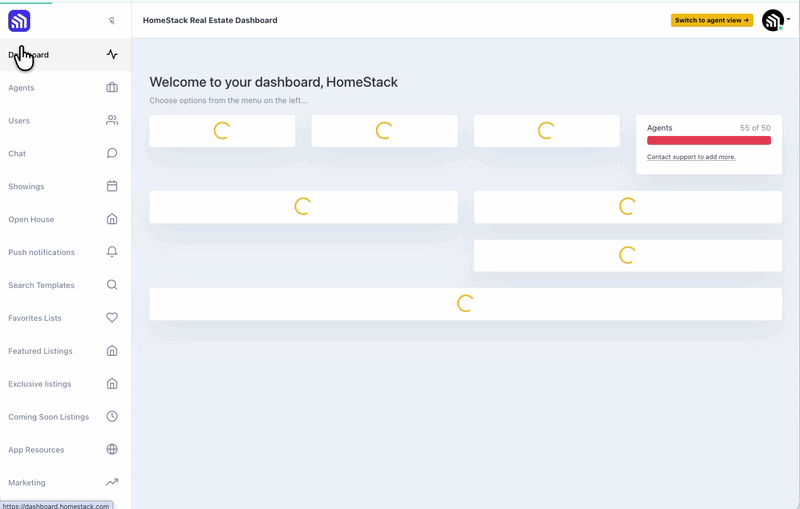The height and width of the screenshot is (509, 800).
Task: Click the HomeStack logo in the sidebar
Action: (x=19, y=21)
